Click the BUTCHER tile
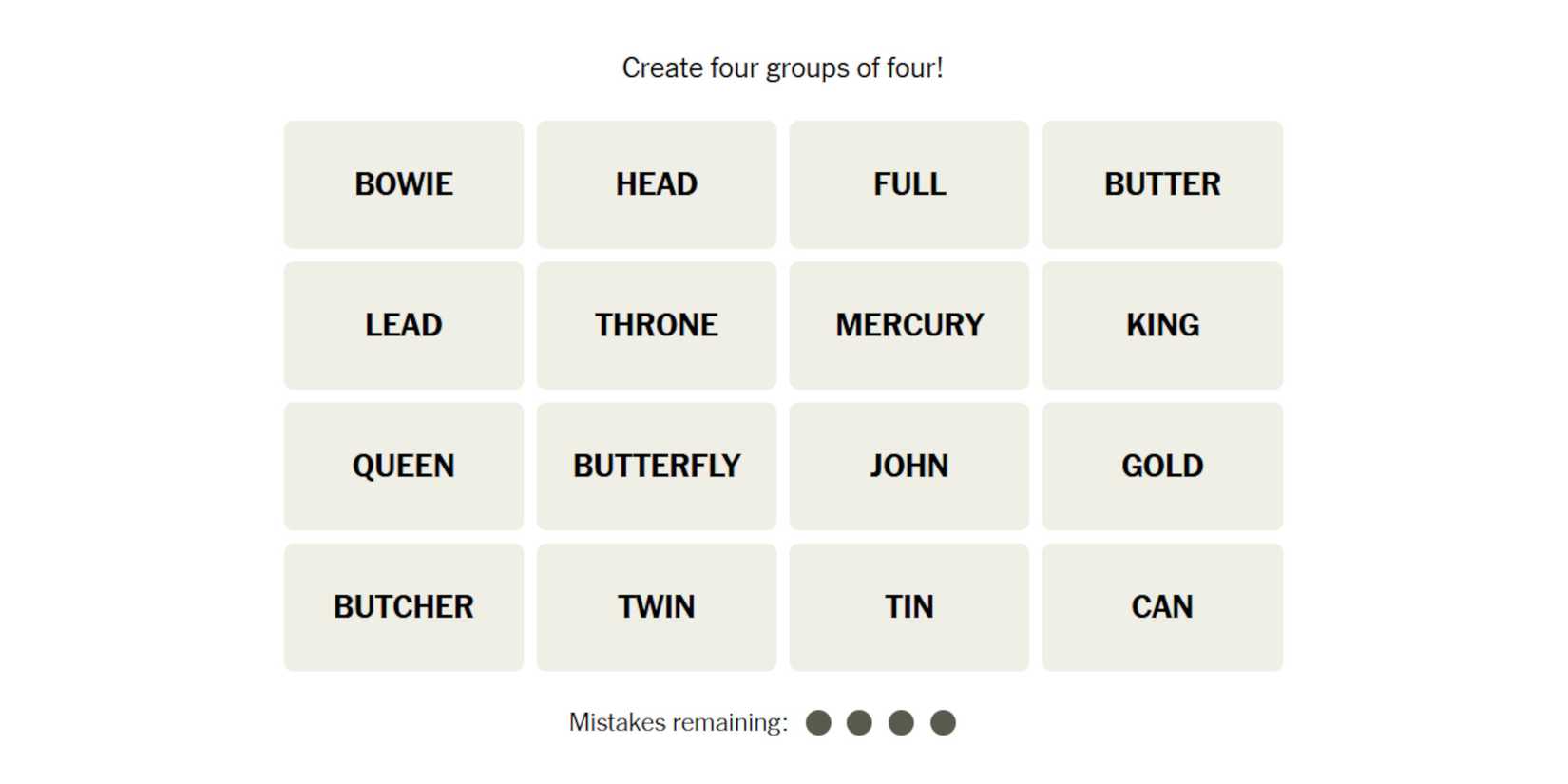Image resolution: width=1568 pixels, height=784 pixels. pos(403,606)
